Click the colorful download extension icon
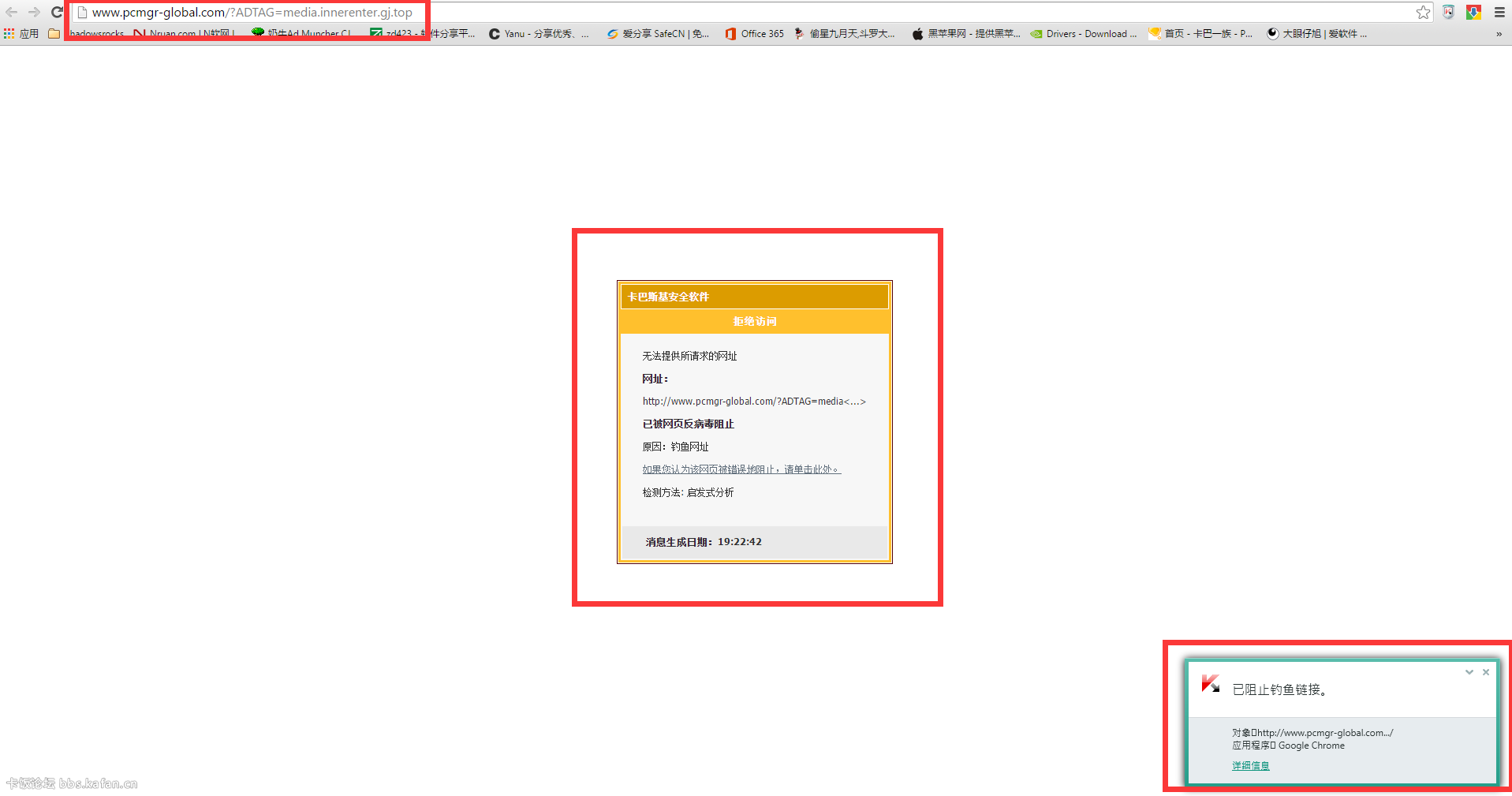 pos(1473,12)
